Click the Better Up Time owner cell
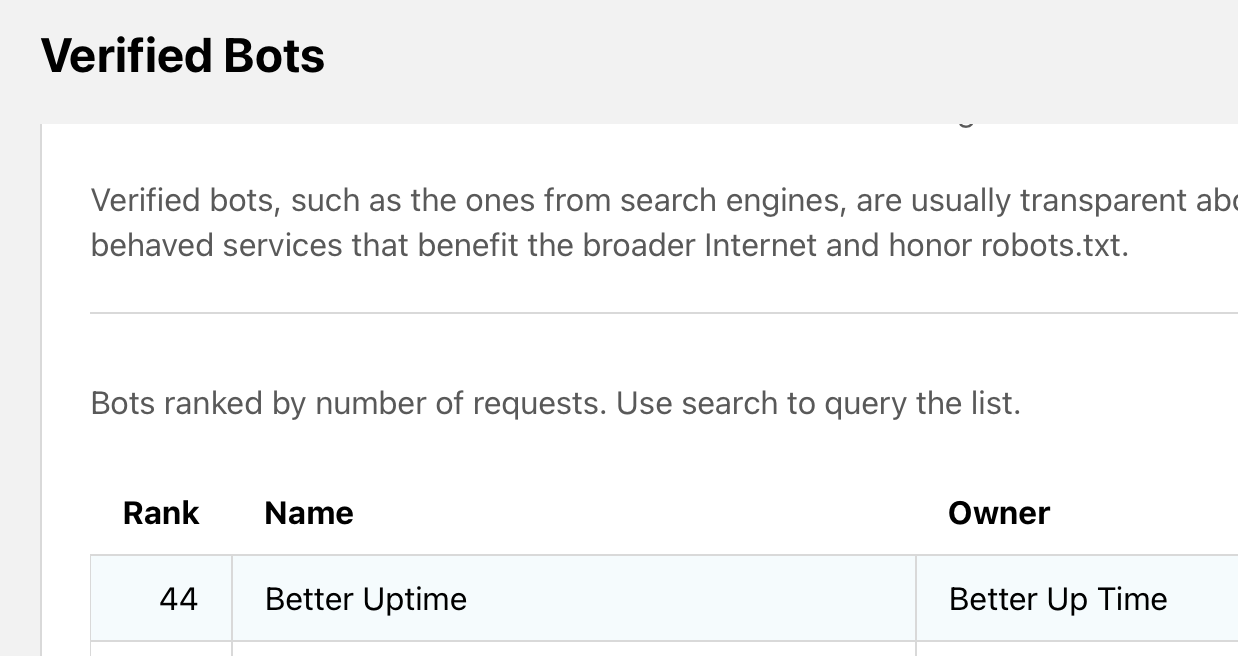The image size is (1238, 656). click(1058, 599)
